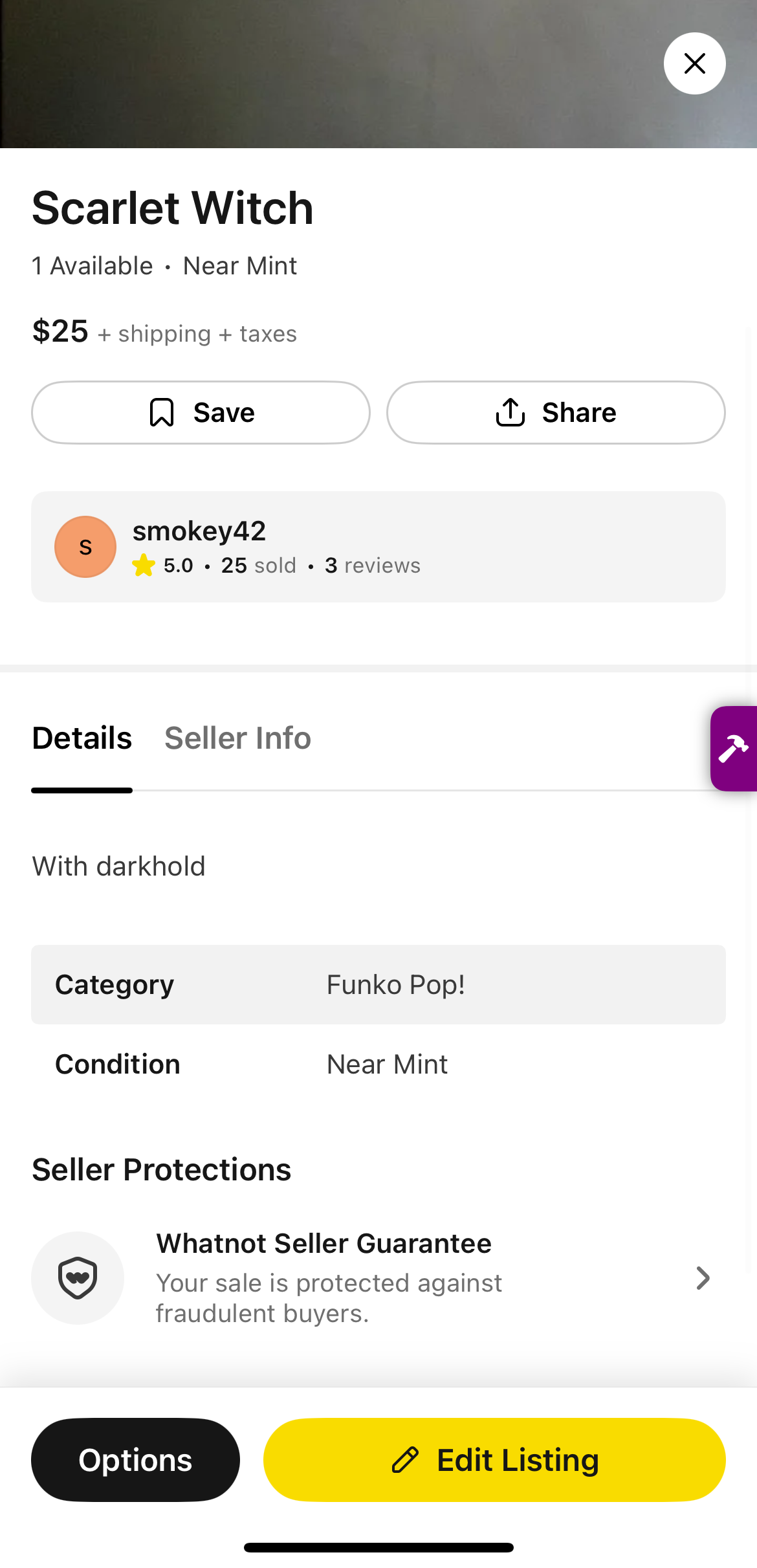Expand the Whatnot Seller Guarantee chevron
The image size is (757, 1568).
click(x=703, y=1278)
